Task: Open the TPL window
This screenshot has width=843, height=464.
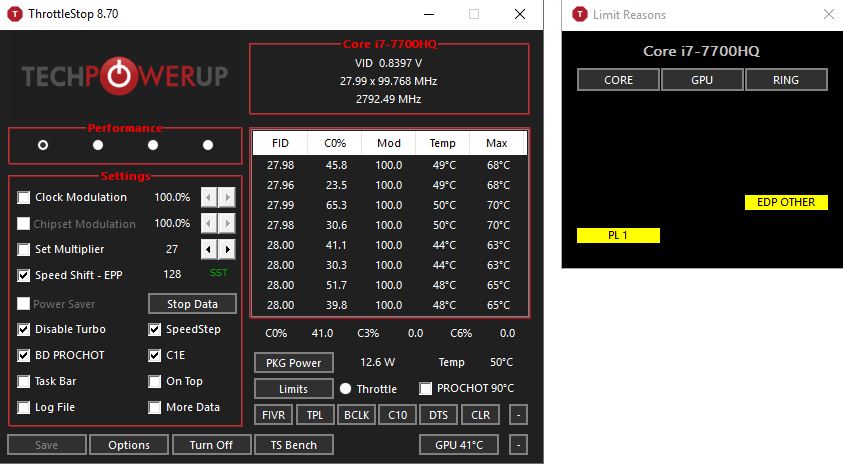Action: [315, 415]
